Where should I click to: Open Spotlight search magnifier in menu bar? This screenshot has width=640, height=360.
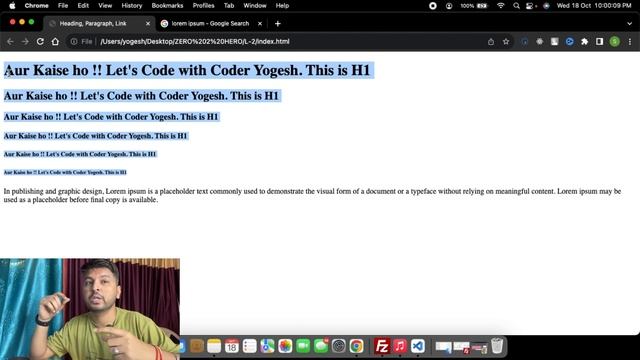516,6
